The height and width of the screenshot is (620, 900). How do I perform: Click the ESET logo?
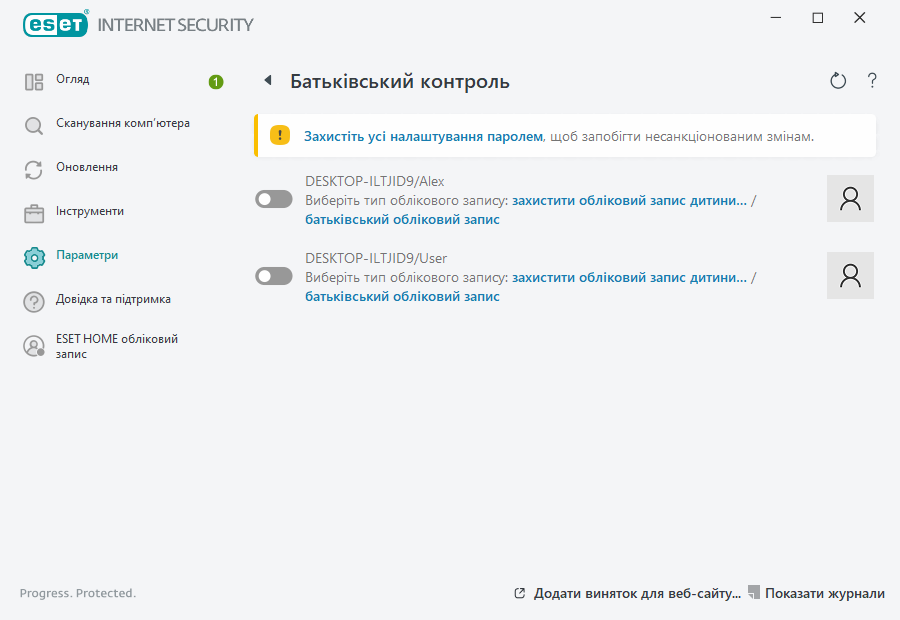pos(56,24)
